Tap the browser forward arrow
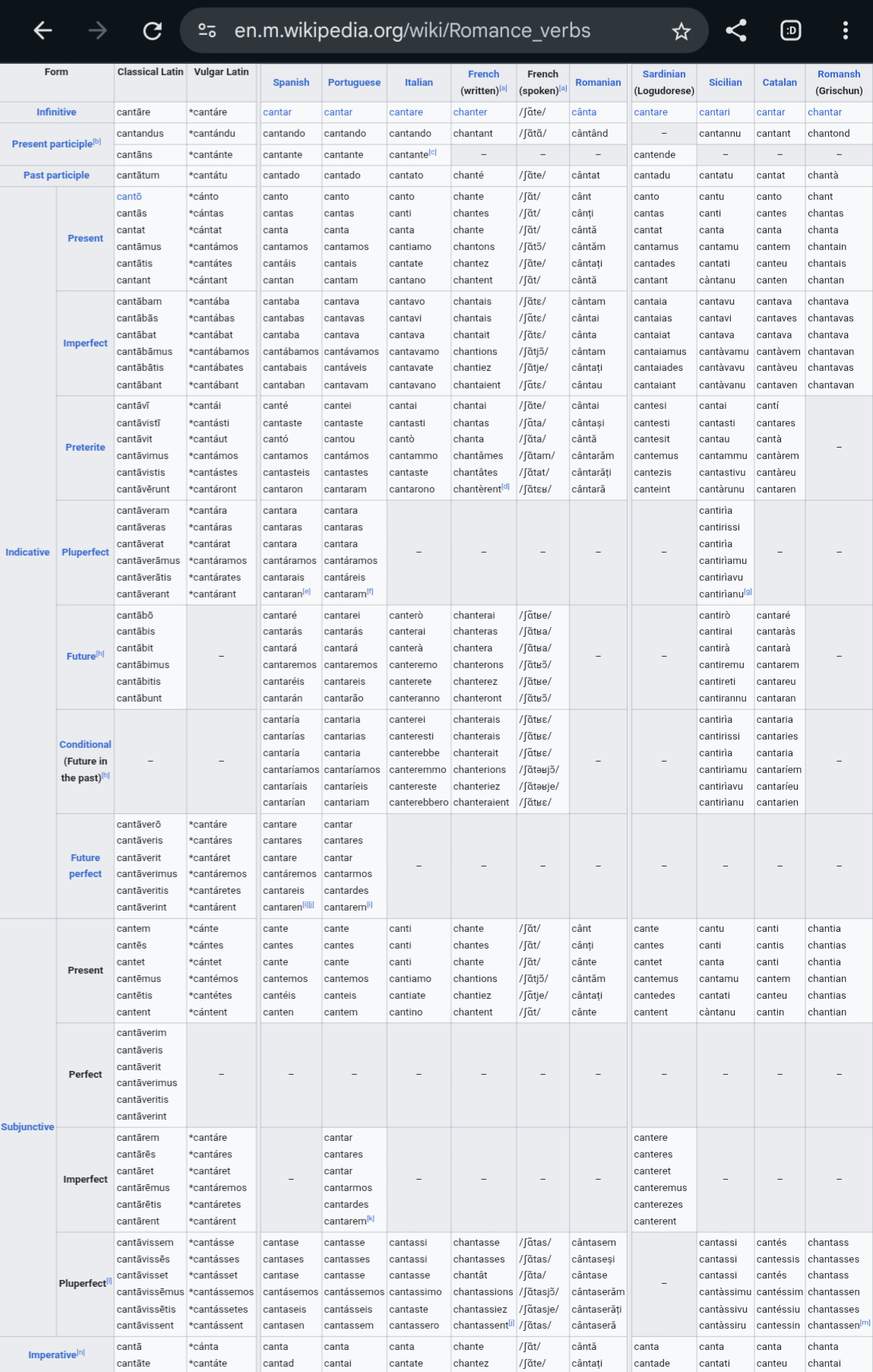This screenshot has height=1372, width=873. coord(98,30)
